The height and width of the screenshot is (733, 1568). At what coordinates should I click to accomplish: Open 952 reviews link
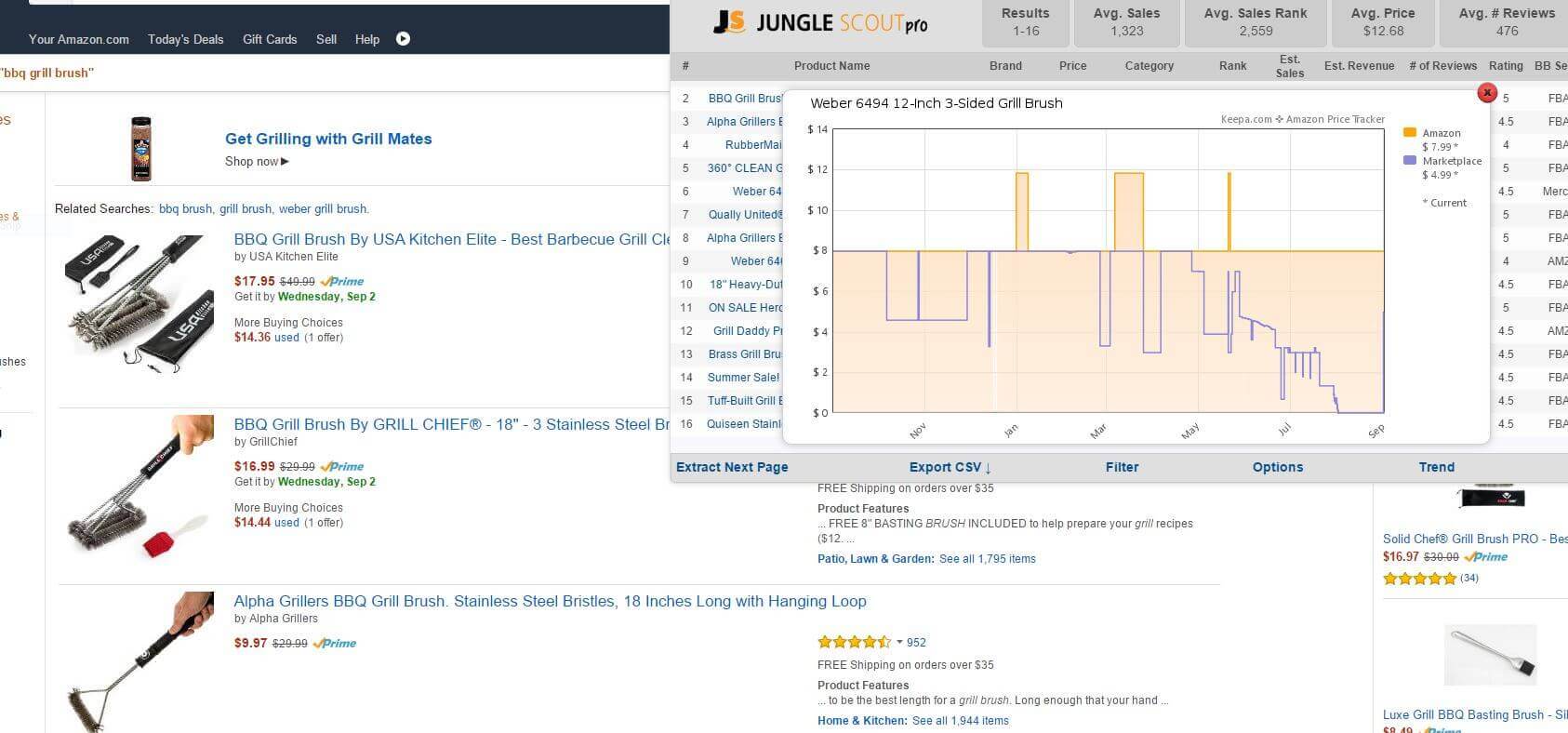click(916, 643)
